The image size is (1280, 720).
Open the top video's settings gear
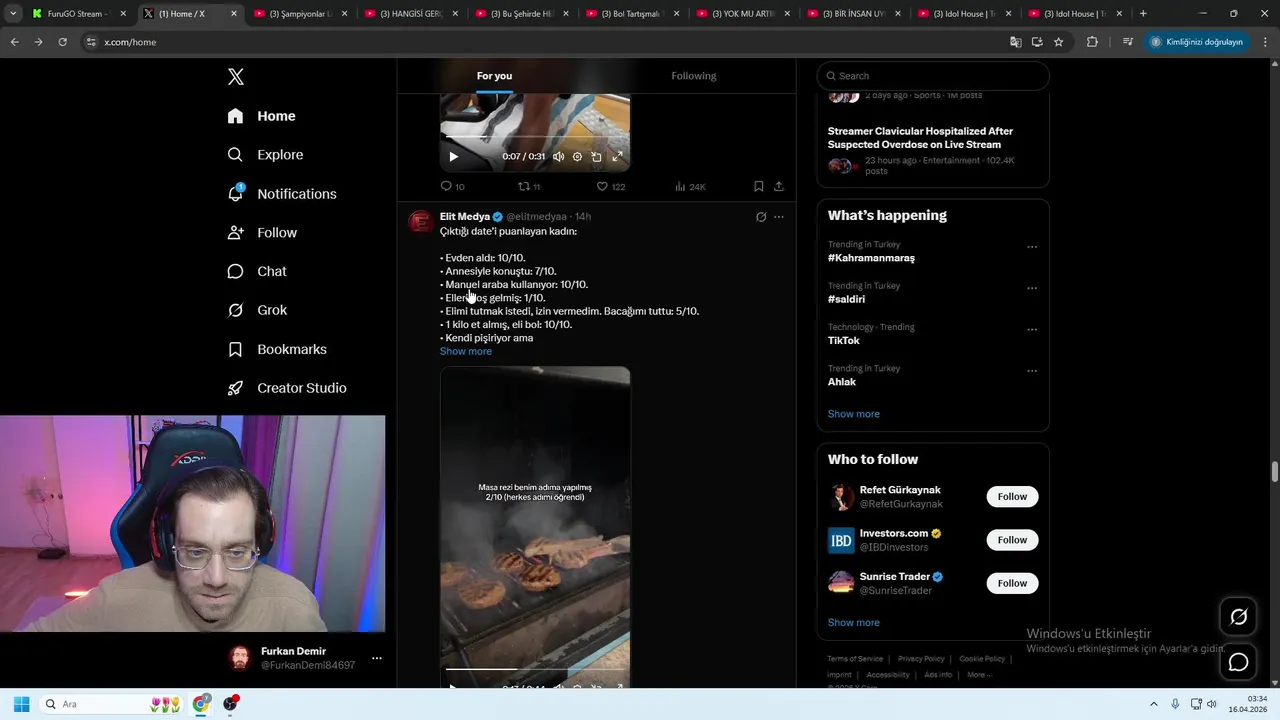[x=577, y=157]
